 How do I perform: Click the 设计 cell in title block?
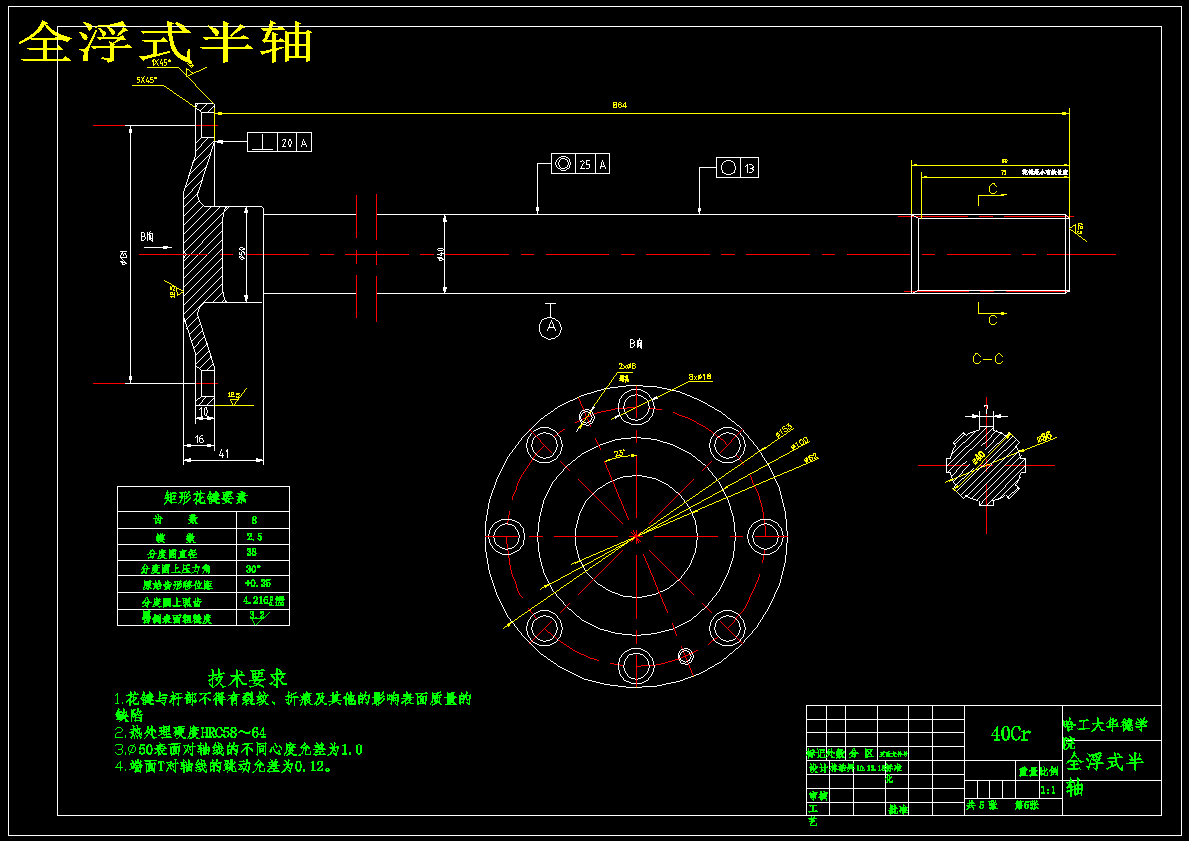pos(817,767)
